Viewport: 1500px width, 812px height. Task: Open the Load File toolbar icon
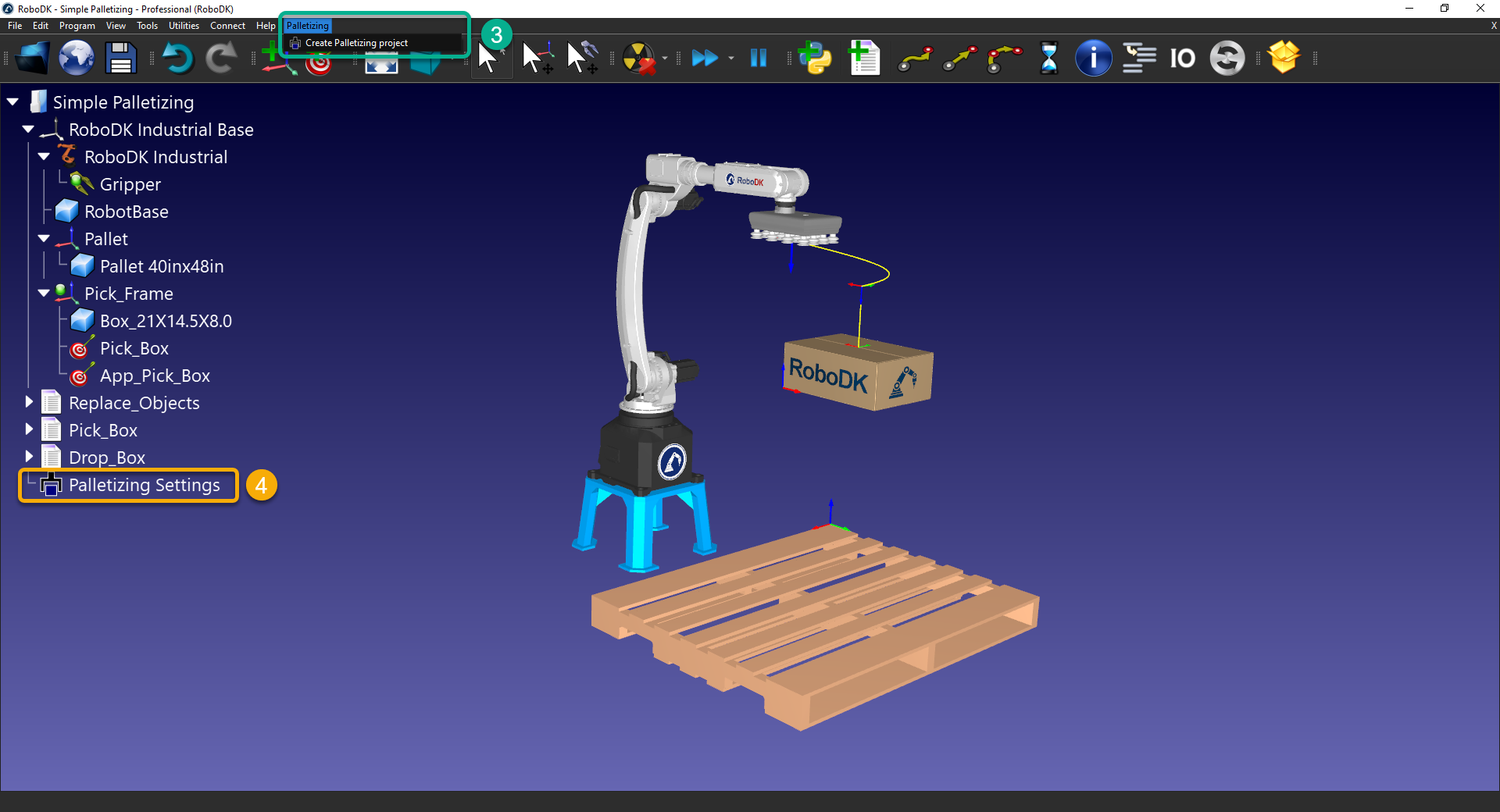coord(31,58)
